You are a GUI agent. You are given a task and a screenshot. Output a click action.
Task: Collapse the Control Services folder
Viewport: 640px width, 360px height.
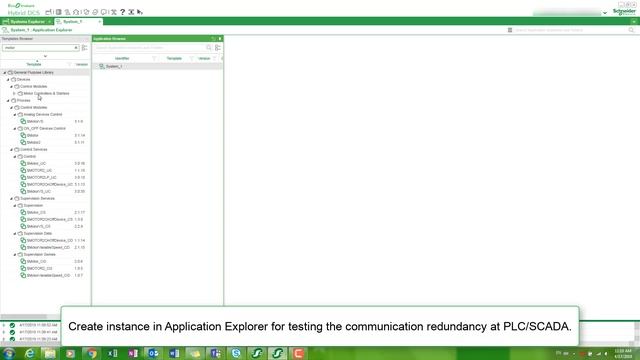(11, 149)
